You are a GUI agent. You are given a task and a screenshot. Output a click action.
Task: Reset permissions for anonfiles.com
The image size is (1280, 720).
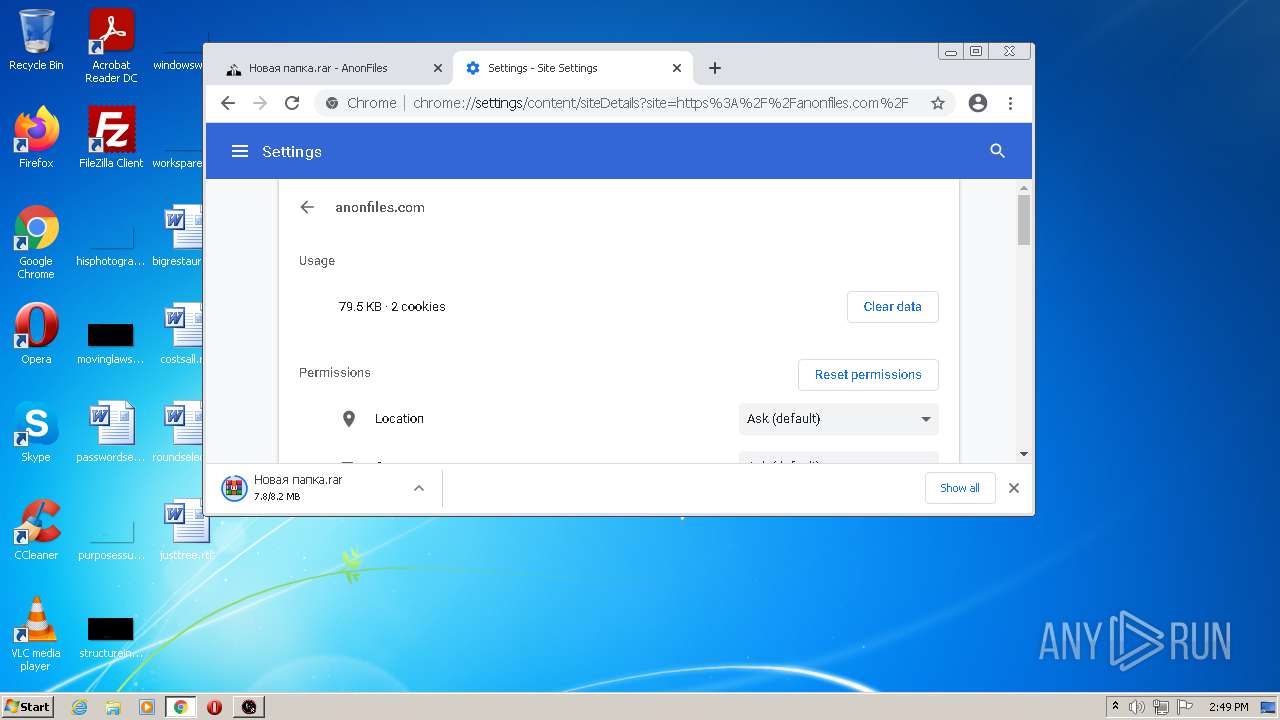click(x=868, y=375)
